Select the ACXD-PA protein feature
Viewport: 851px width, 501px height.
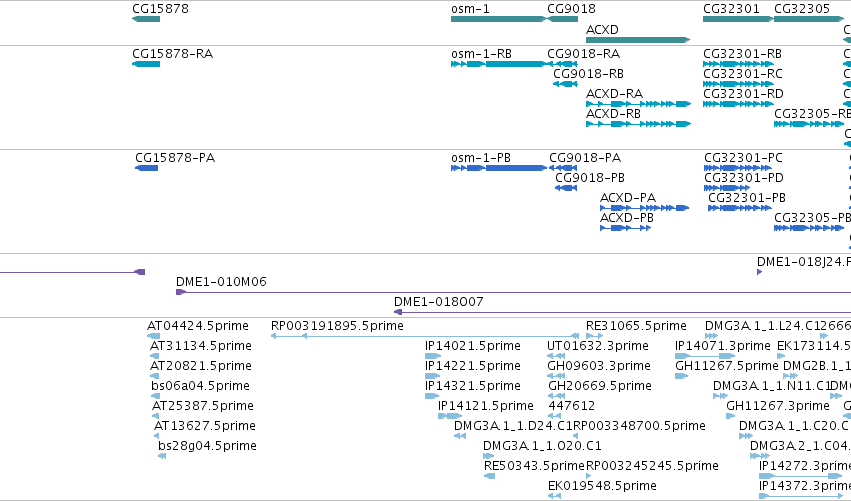(x=644, y=208)
